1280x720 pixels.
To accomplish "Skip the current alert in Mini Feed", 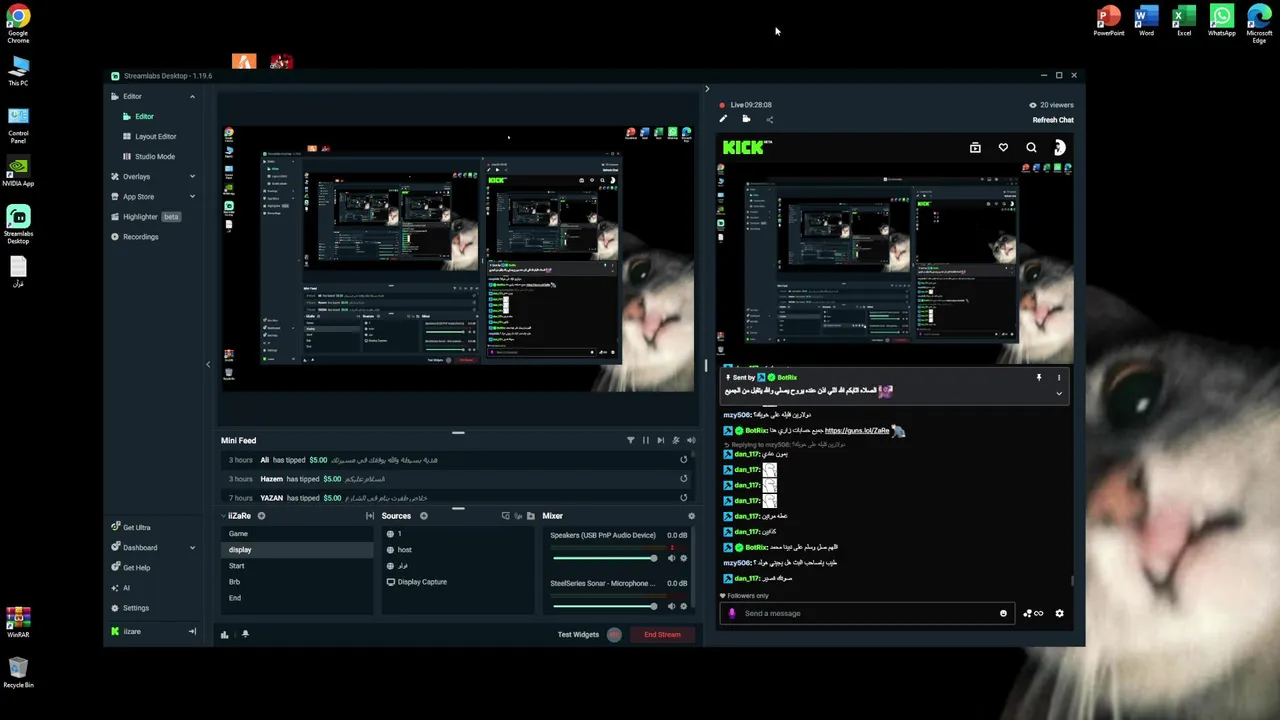I will pos(660,440).
